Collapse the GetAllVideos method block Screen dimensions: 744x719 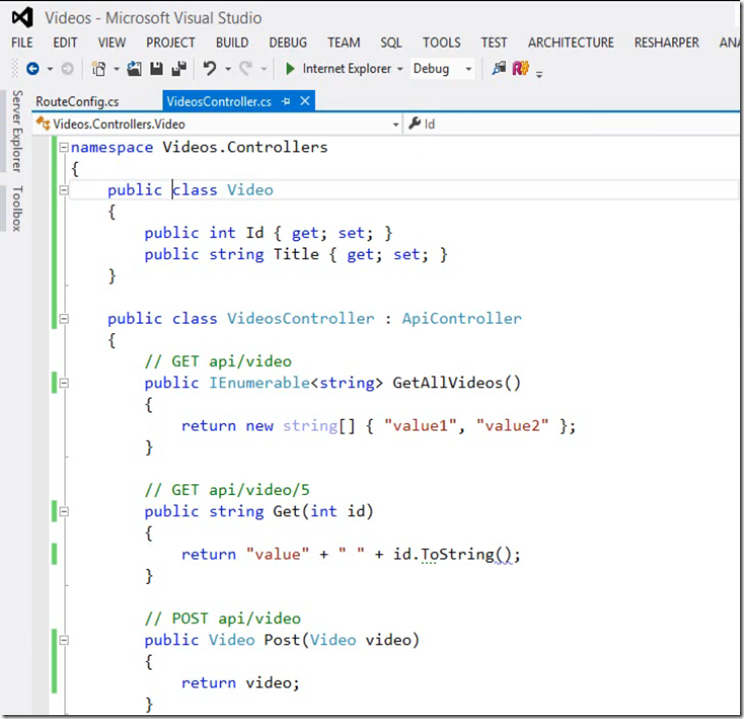[64, 383]
